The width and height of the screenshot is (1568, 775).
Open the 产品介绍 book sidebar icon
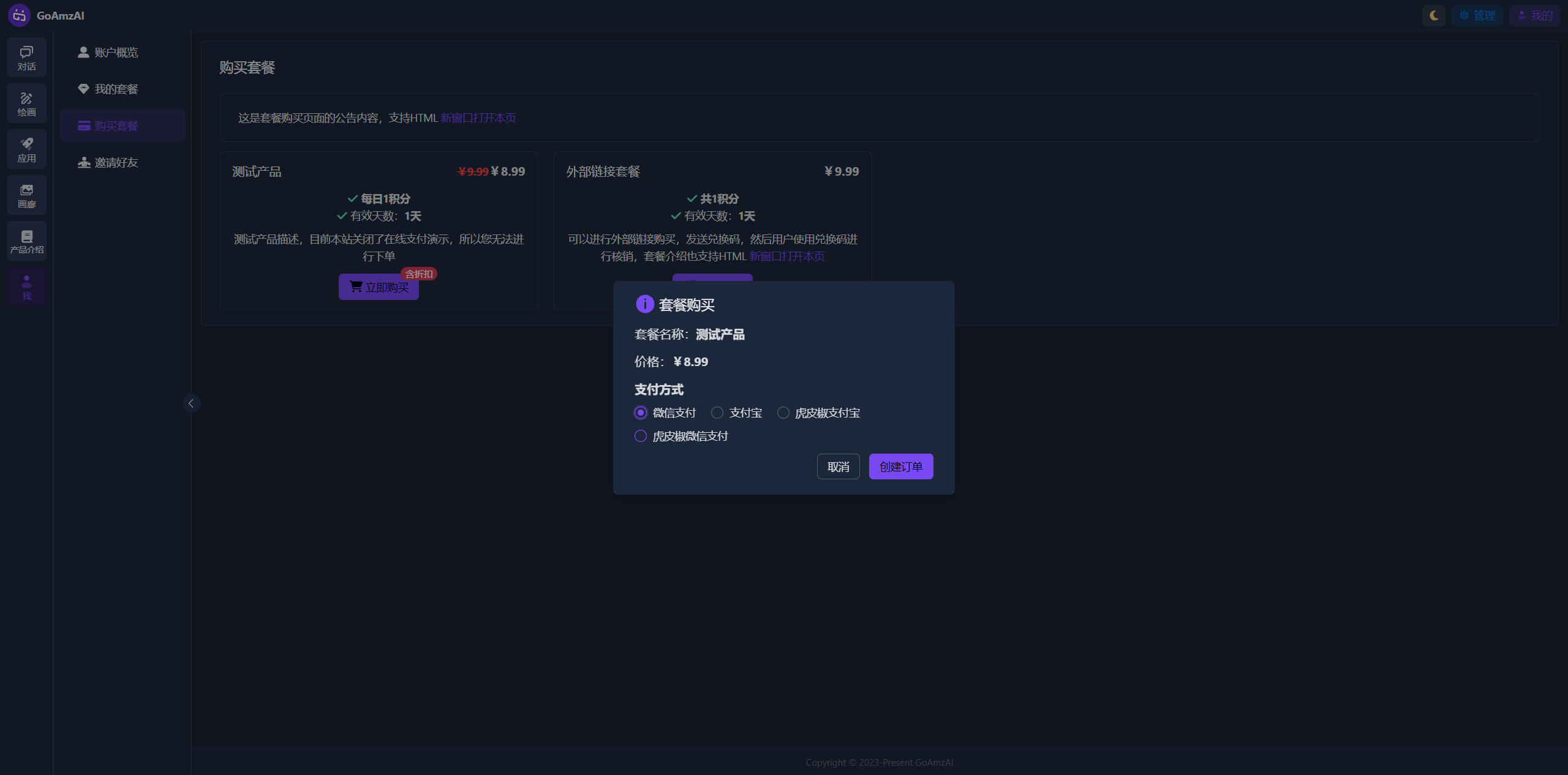pyautogui.click(x=26, y=241)
